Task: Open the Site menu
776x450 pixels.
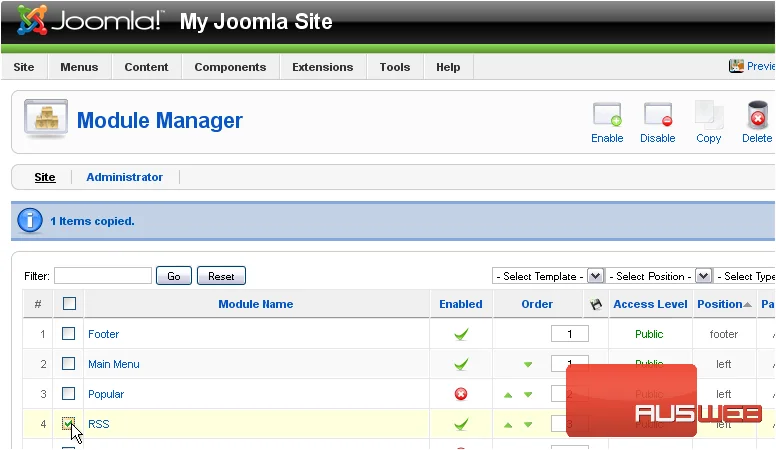Action: point(24,67)
